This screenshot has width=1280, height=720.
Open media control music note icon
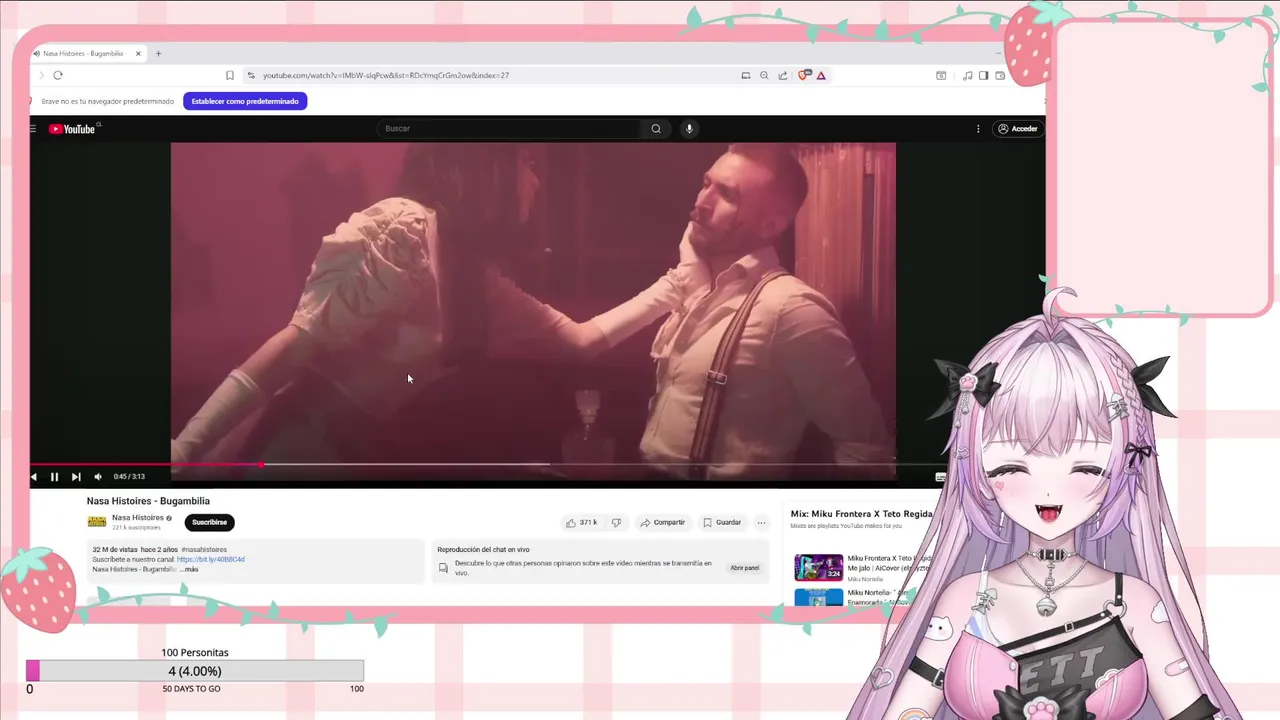pyautogui.click(x=967, y=75)
